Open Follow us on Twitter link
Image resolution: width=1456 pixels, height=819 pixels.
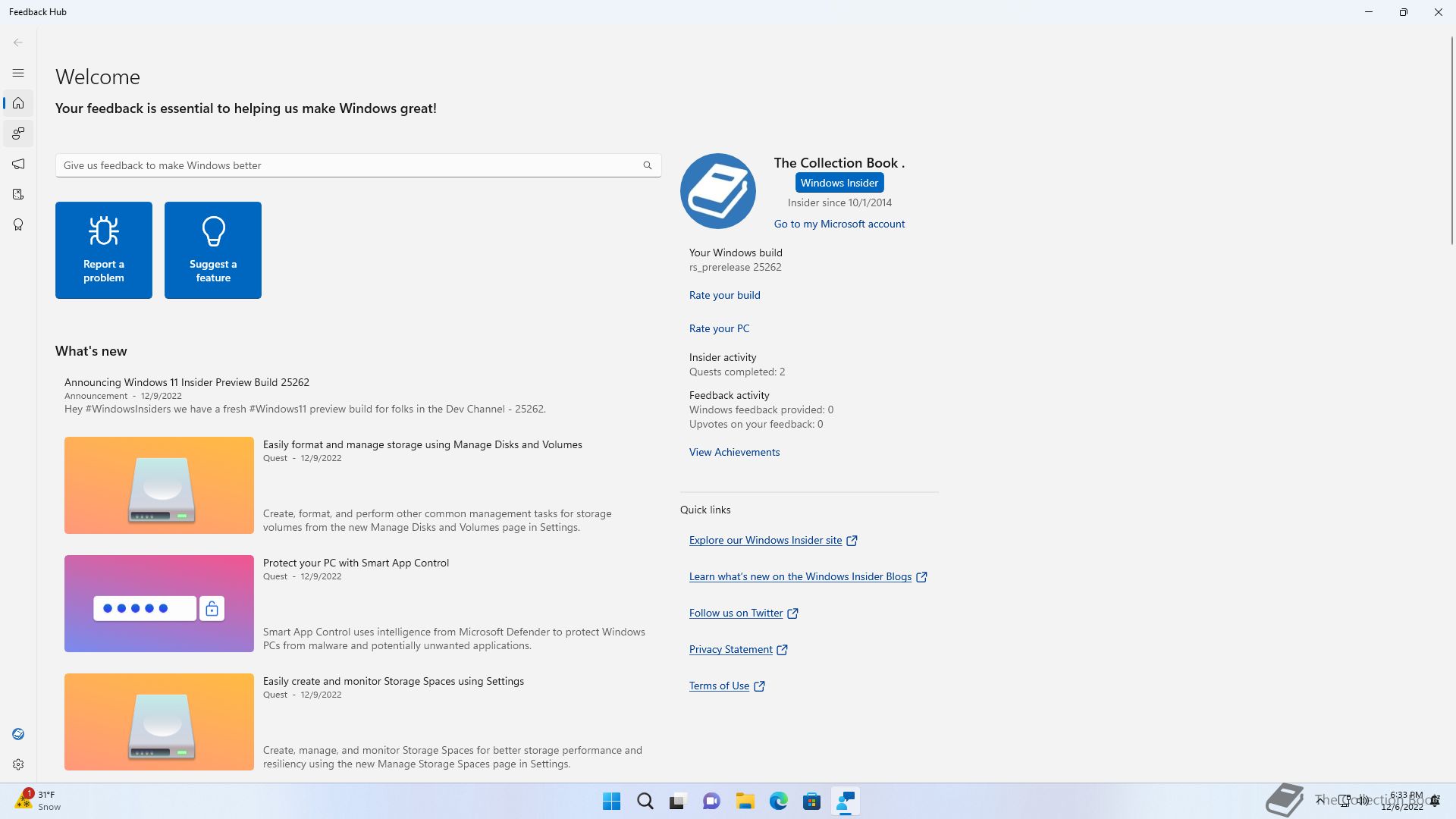[736, 613]
